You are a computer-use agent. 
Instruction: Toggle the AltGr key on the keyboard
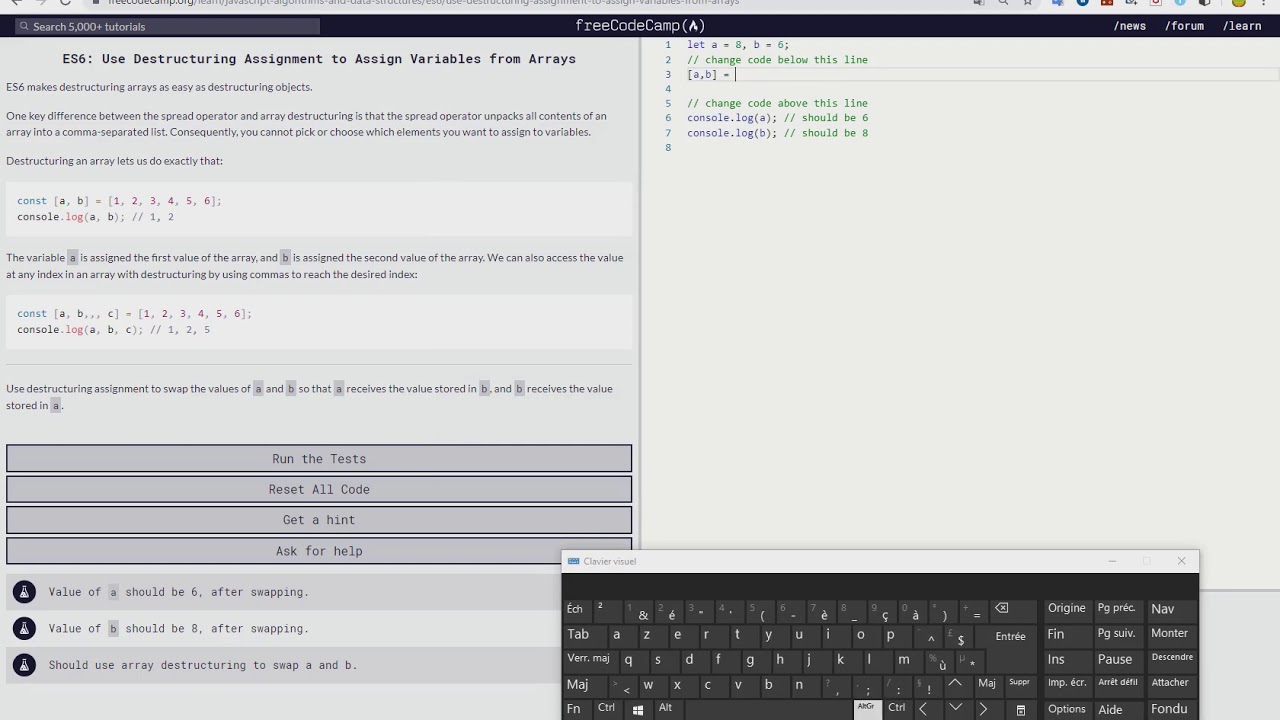pyautogui.click(x=866, y=707)
